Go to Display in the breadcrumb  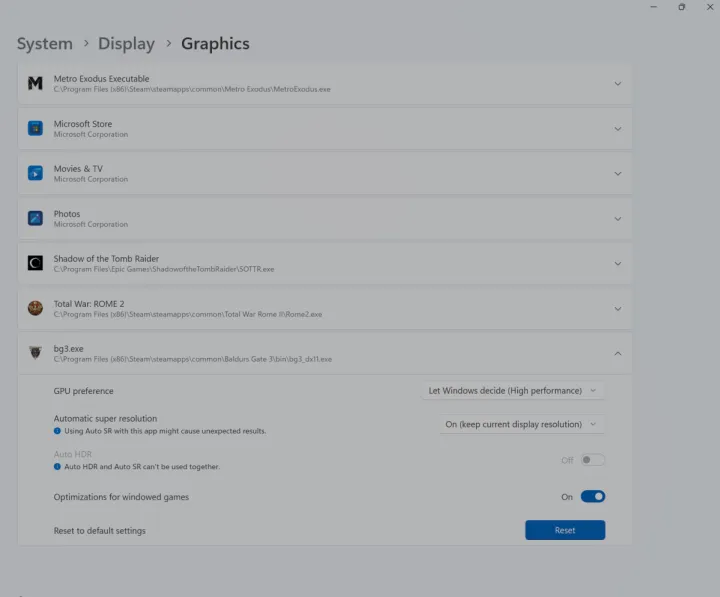click(x=126, y=44)
